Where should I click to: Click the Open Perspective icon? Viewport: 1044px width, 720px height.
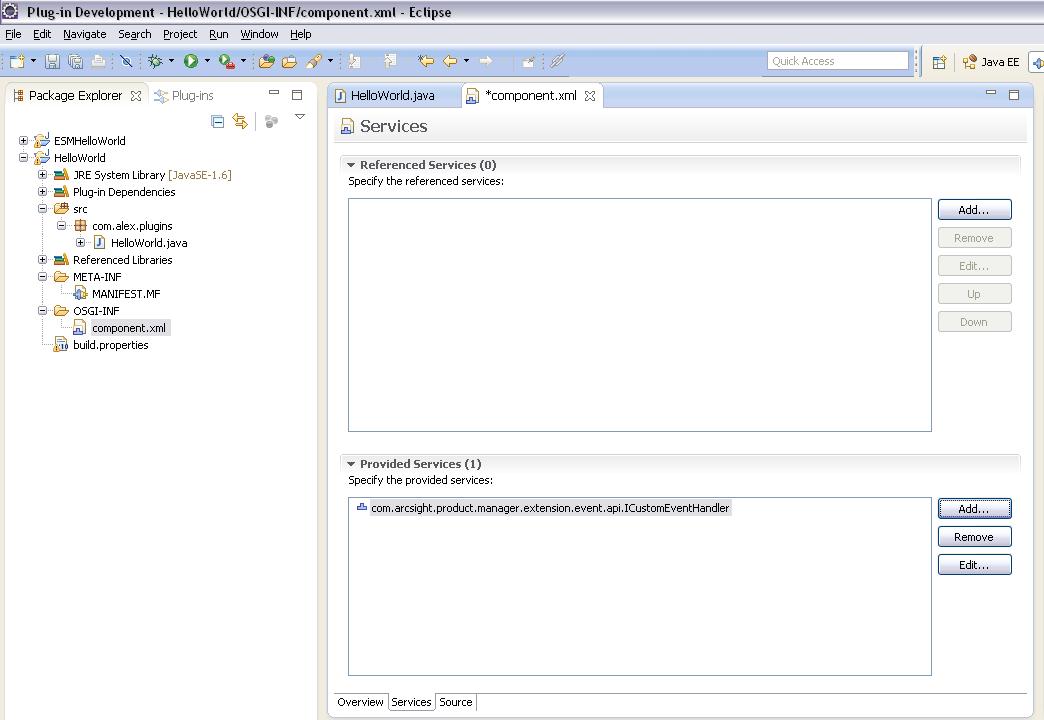[x=939, y=62]
